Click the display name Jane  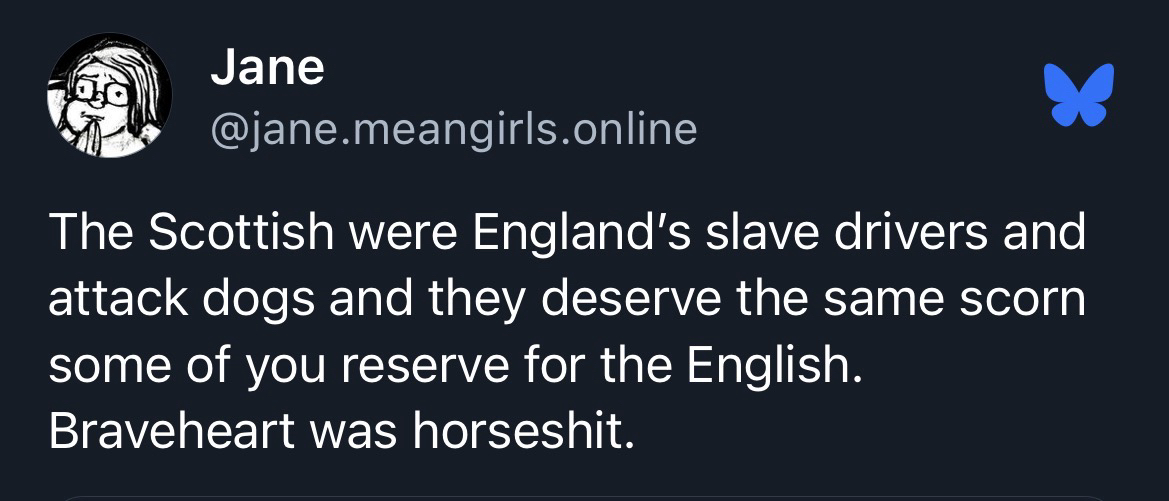click(x=267, y=68)
